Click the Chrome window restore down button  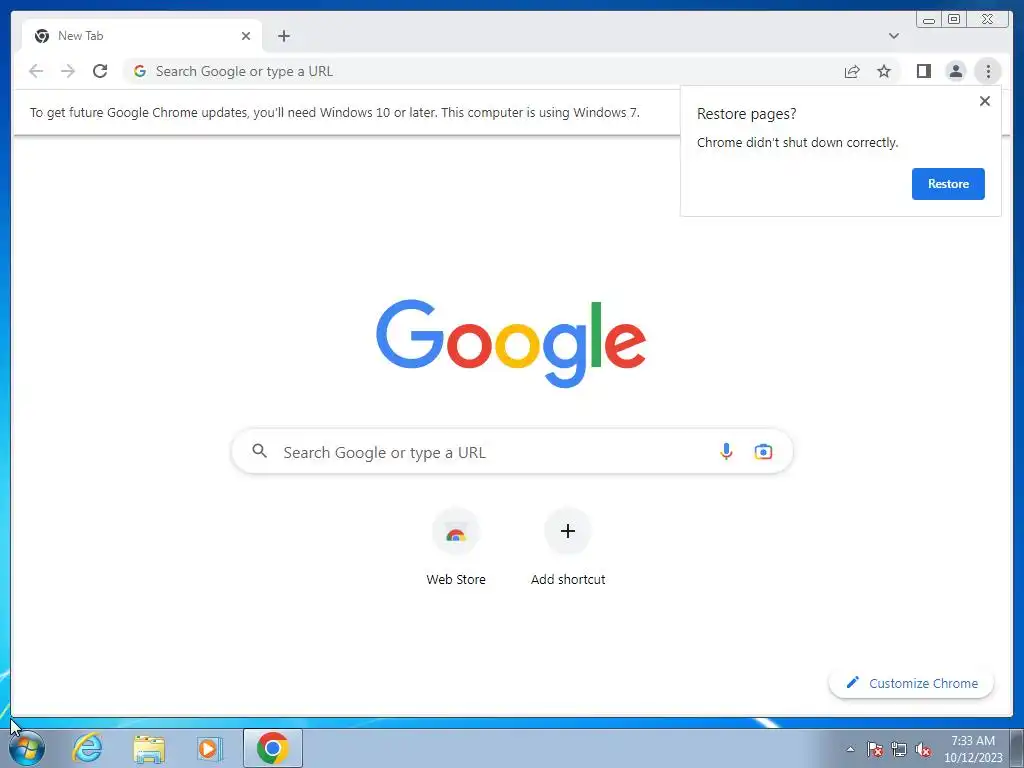pos(953,19)
